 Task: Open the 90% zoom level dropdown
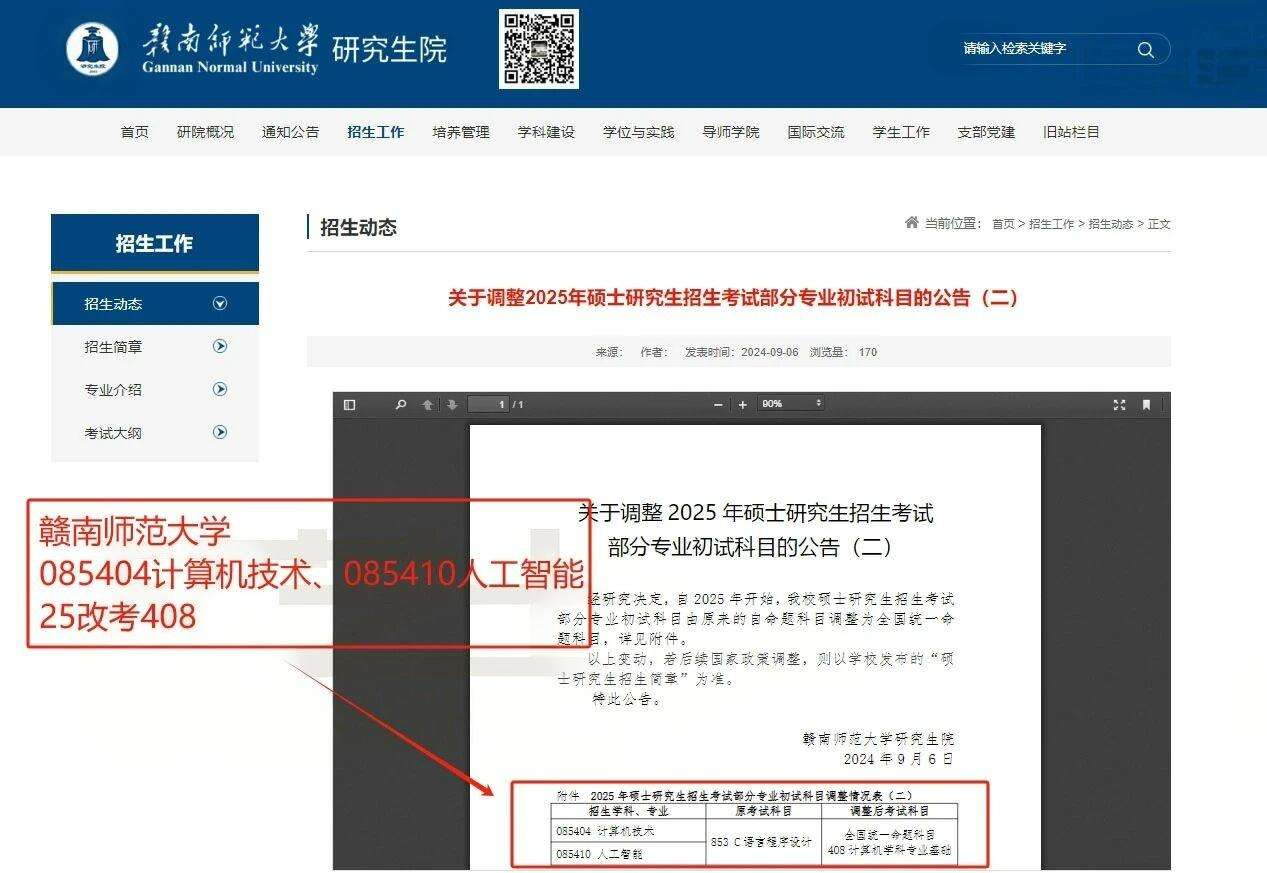click(x=792, y=404)
